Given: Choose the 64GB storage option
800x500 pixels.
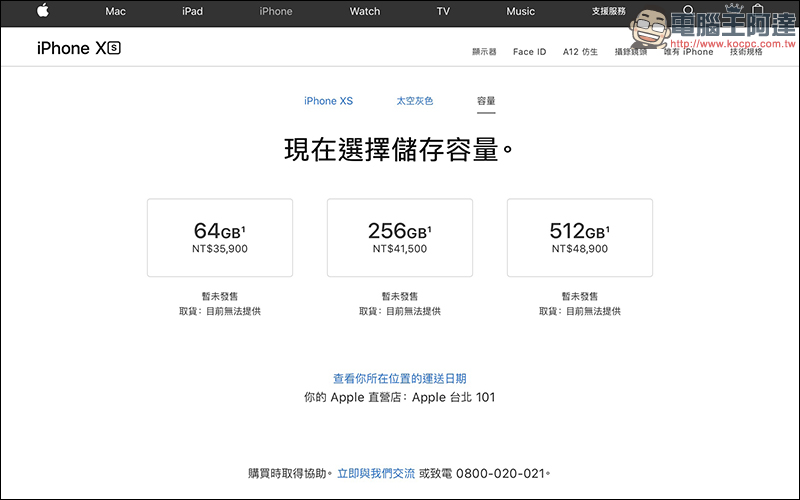Looking at the screenshot, I should (x=220, y=237).
